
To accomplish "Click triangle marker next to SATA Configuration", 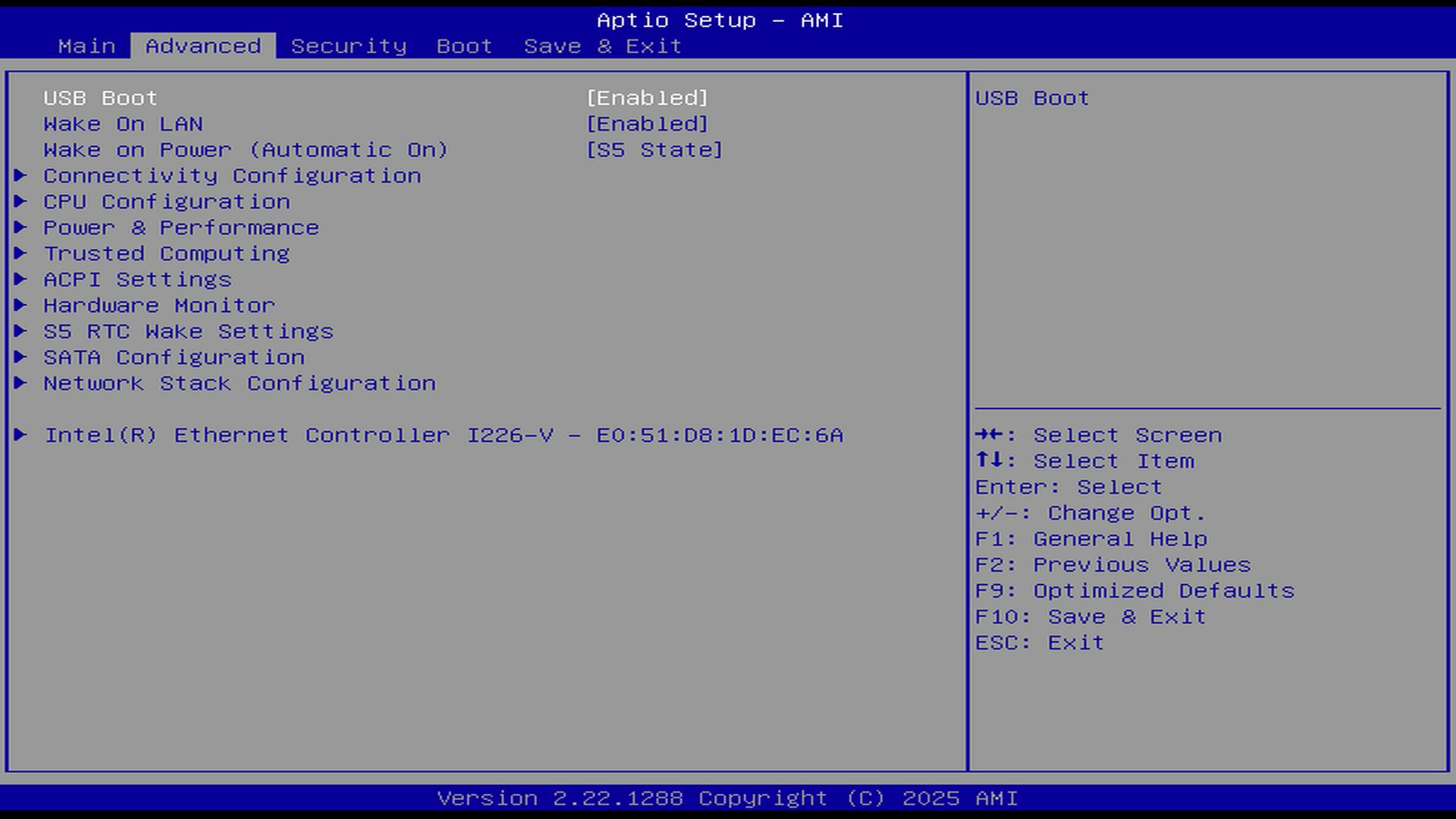I will pos(20,357).
